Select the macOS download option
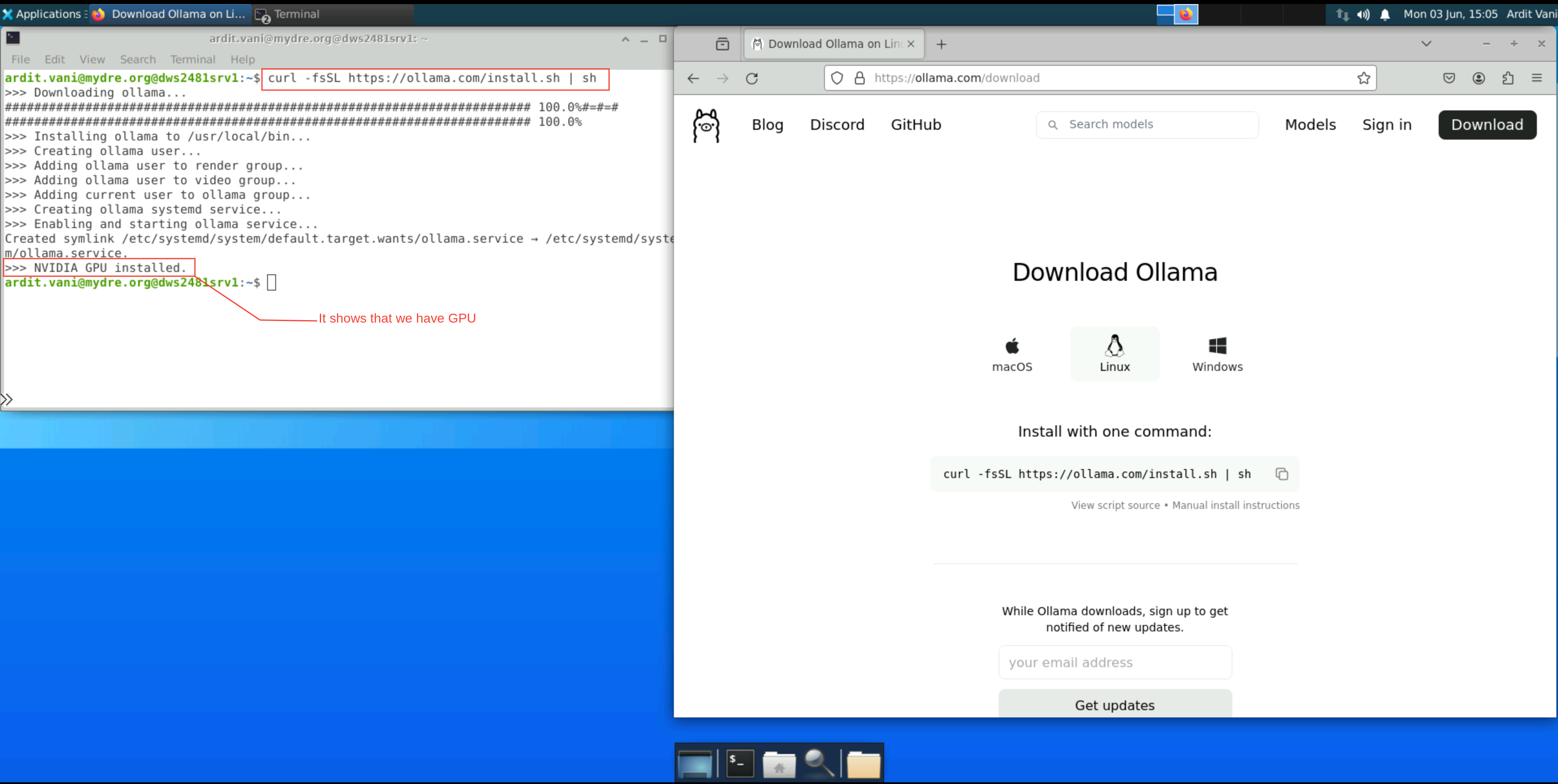The height and width of the screenshot is (784, 1558). coord(1012,354)
